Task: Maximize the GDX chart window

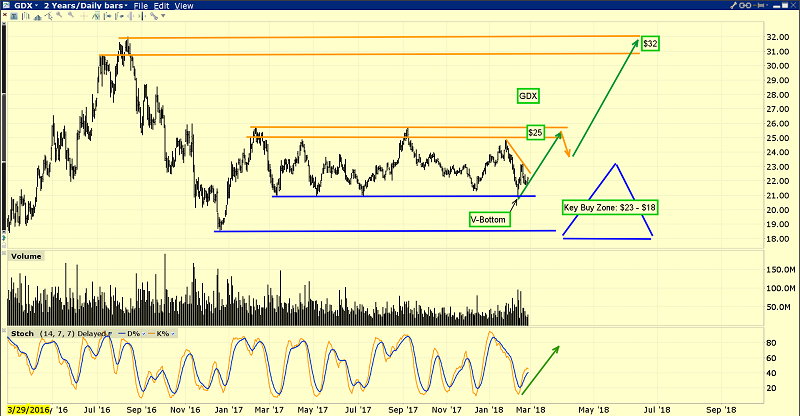Action: coord(785,5)
